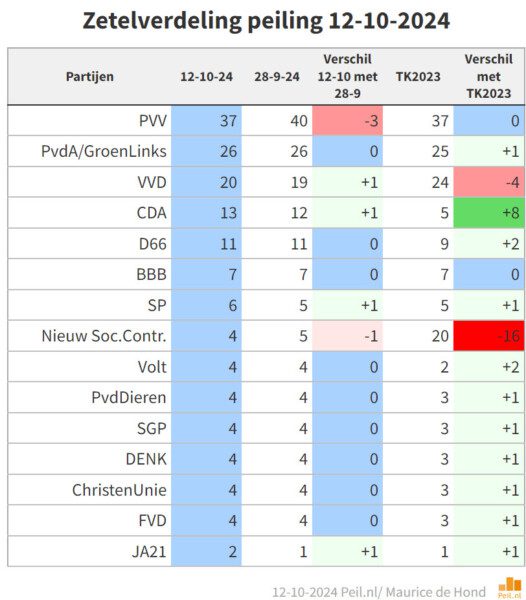Image resolution: width=526 pixels, height=600 pixels.
Task: Click the PVV party name
Action: [153, 121]
